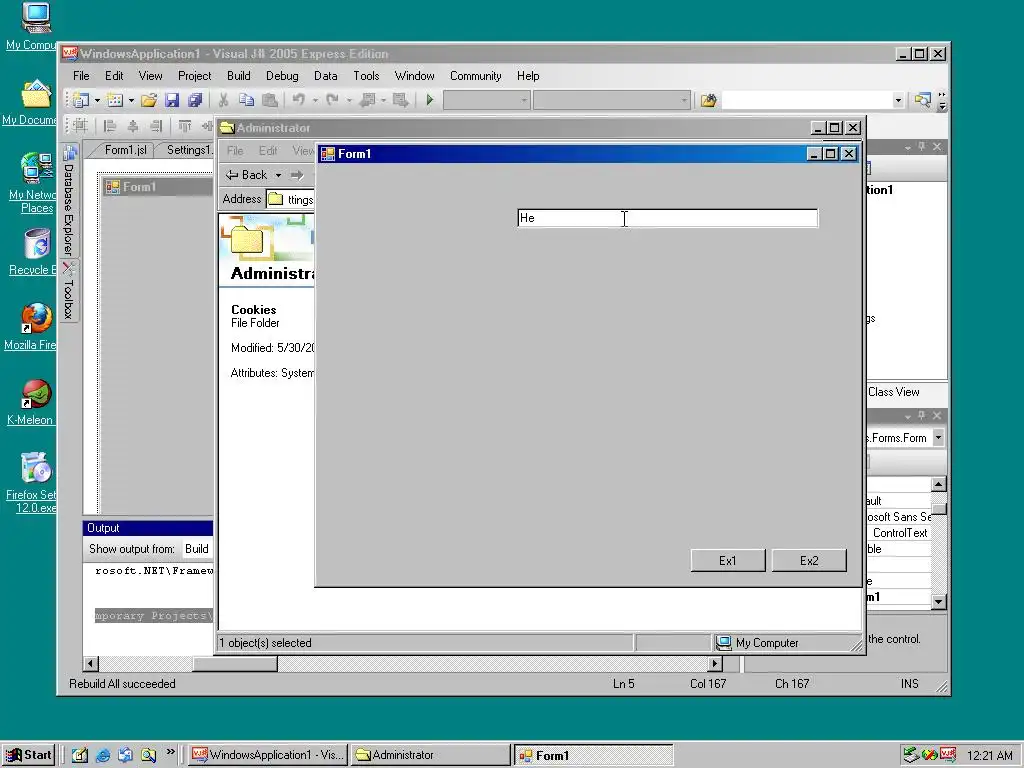The width and height of the screenshot is (1024, 768).
Task: Click the Properties grid scroll-down arrow
Action: pos(938,601)
